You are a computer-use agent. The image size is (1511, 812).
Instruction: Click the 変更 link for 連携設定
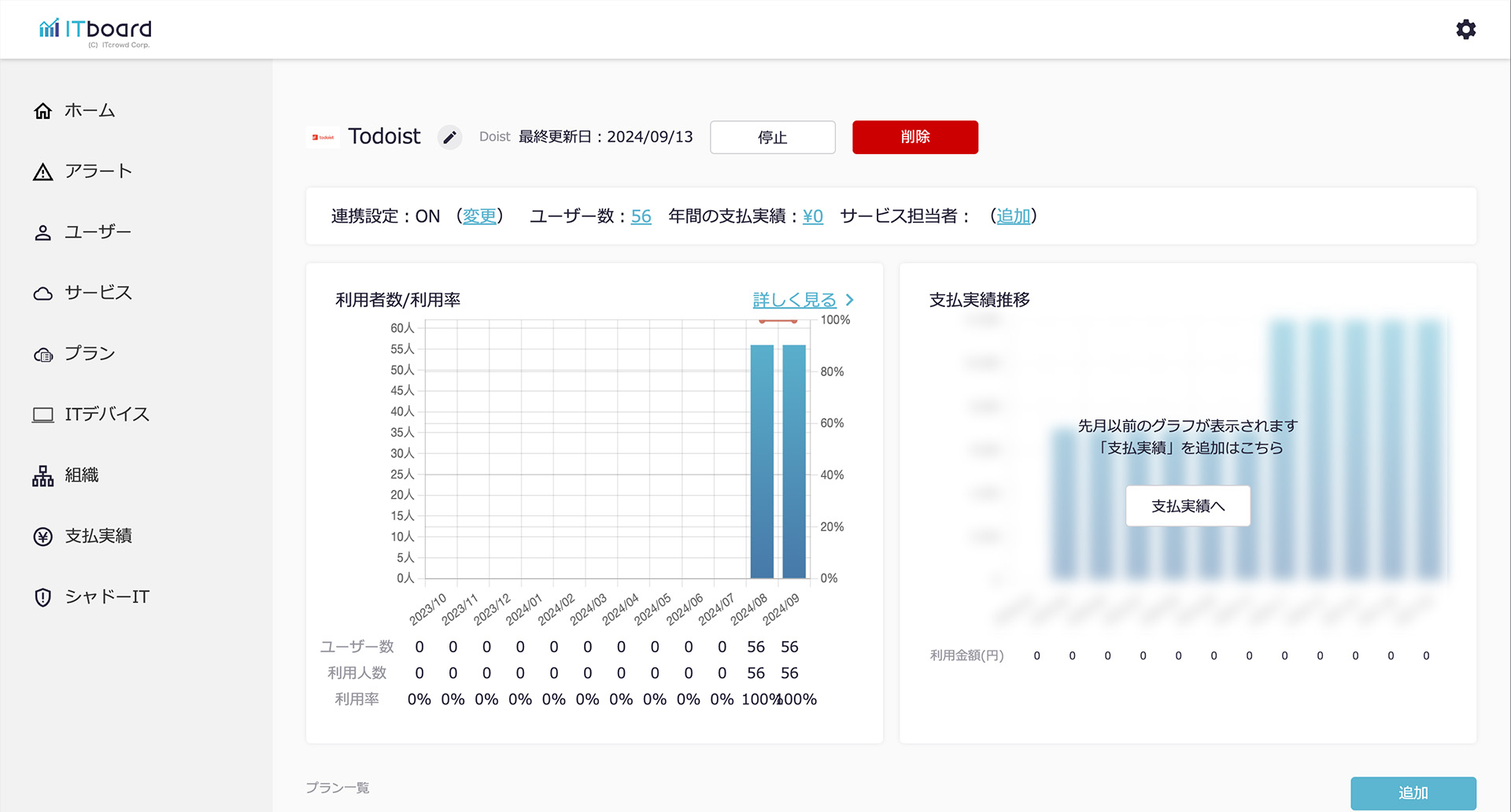479,216
